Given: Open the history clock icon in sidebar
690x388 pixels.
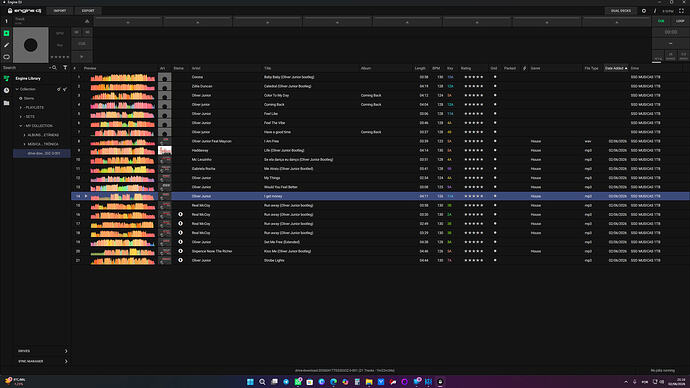Looking at the screenshot, I should (x=6, y=90).
